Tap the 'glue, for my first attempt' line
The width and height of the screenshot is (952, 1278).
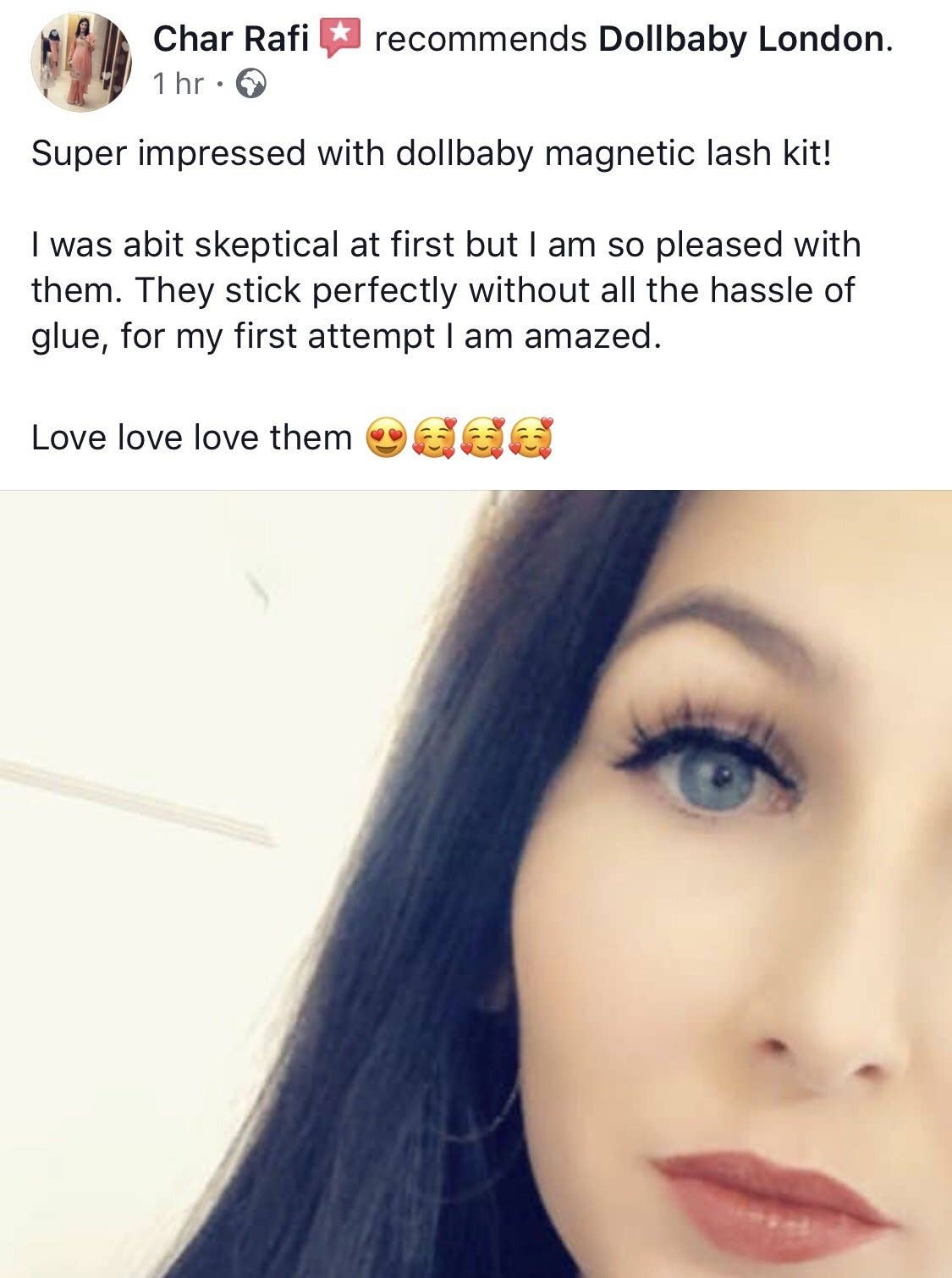345,337
